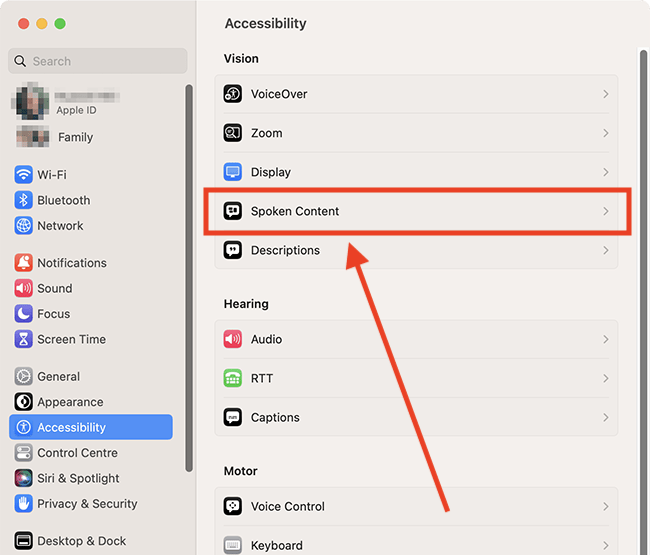The height and width of the screenshot is (555, 650).
Task: Open Descriptions via its chevron
Action: tap(606, 250)
